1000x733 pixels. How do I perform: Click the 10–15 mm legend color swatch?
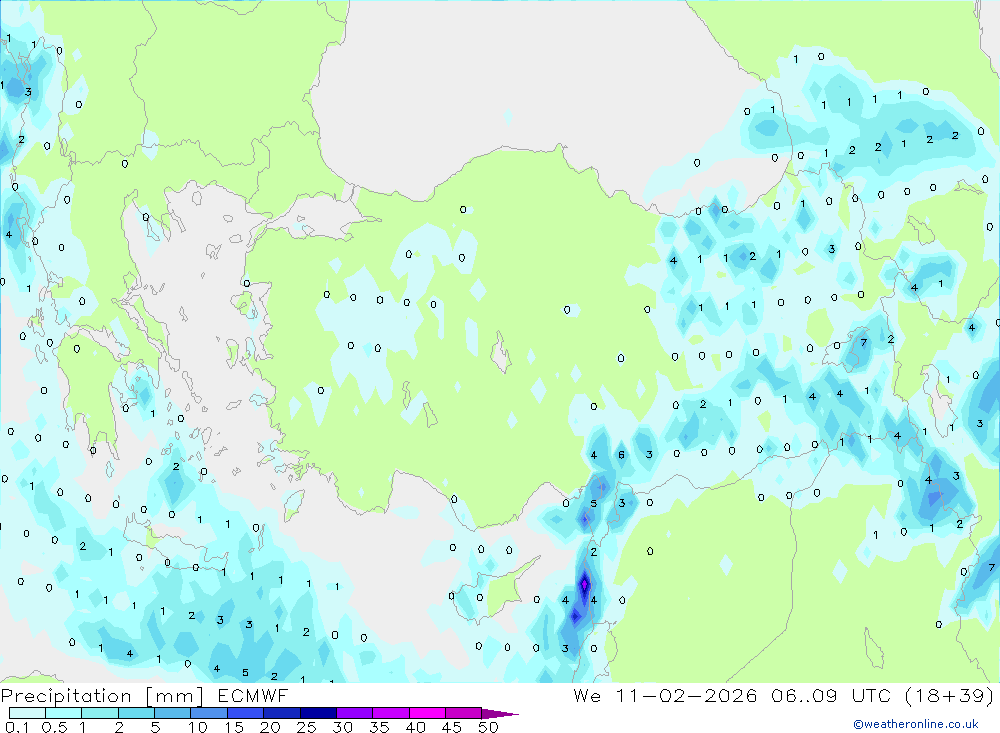pos(209,713)
